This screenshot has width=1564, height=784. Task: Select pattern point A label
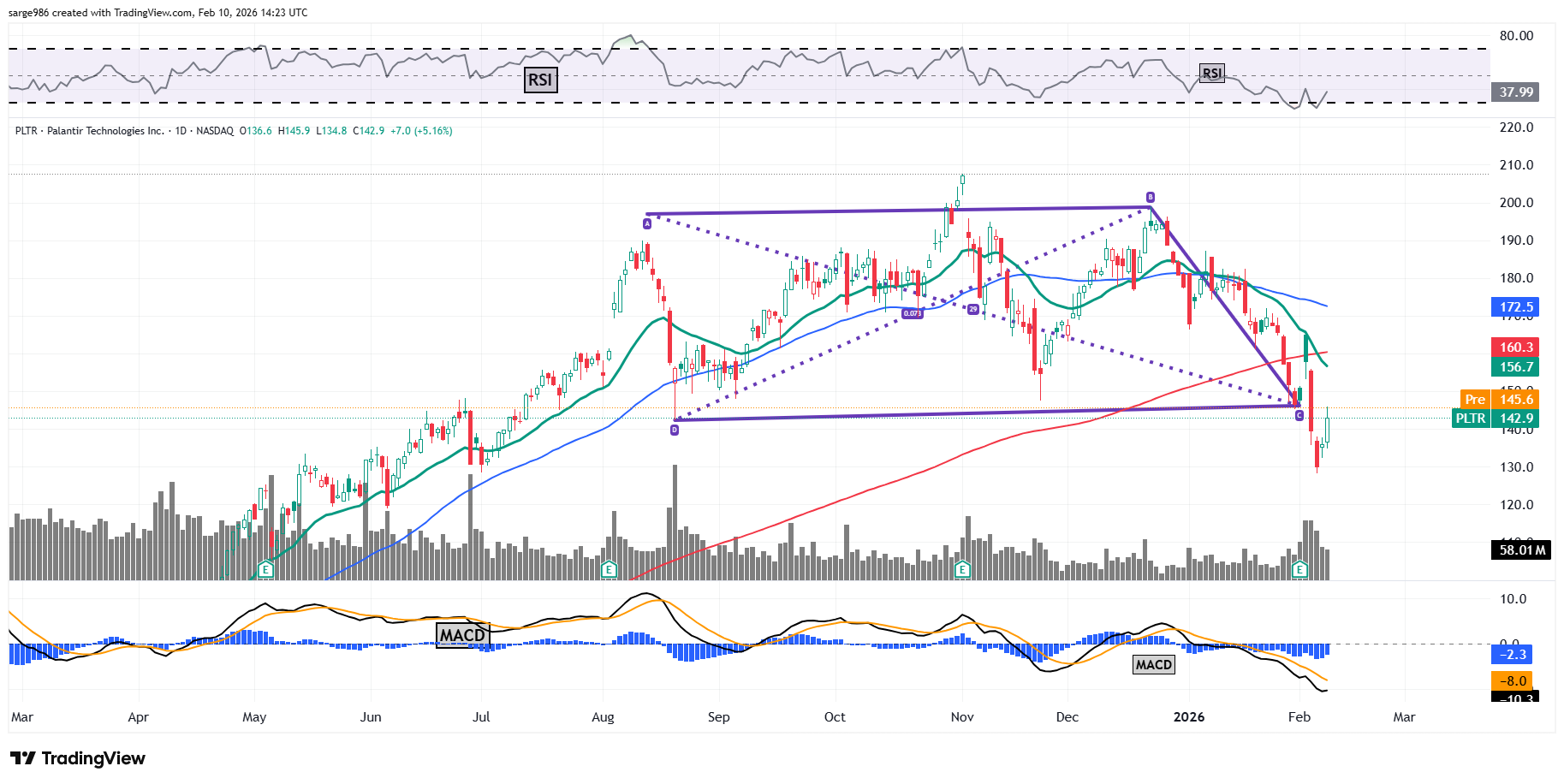coord(647,223)
